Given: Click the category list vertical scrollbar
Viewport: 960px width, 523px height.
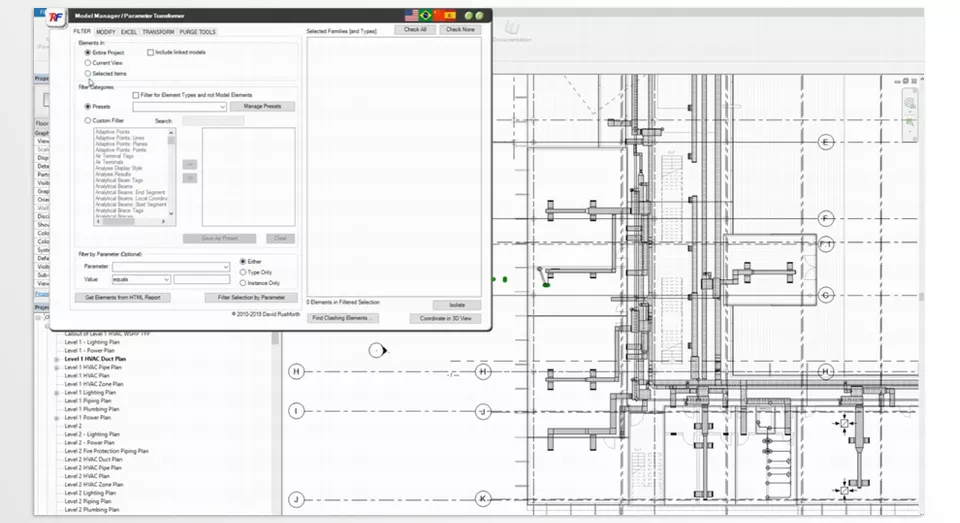Looking at the screenshot, I should pos(171,173).
